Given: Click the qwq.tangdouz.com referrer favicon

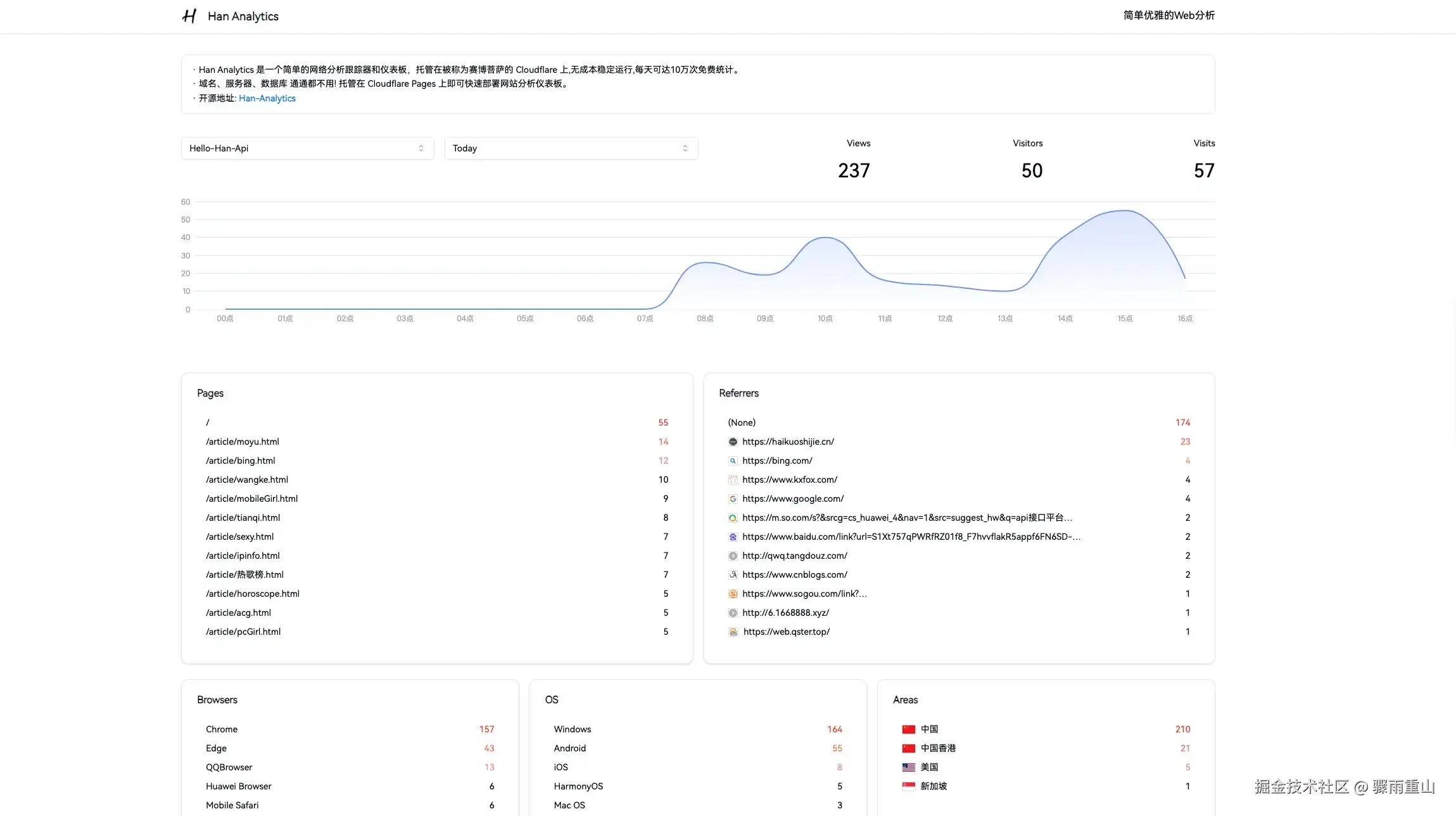Looking at the screenshot, I should click(733, 556).
